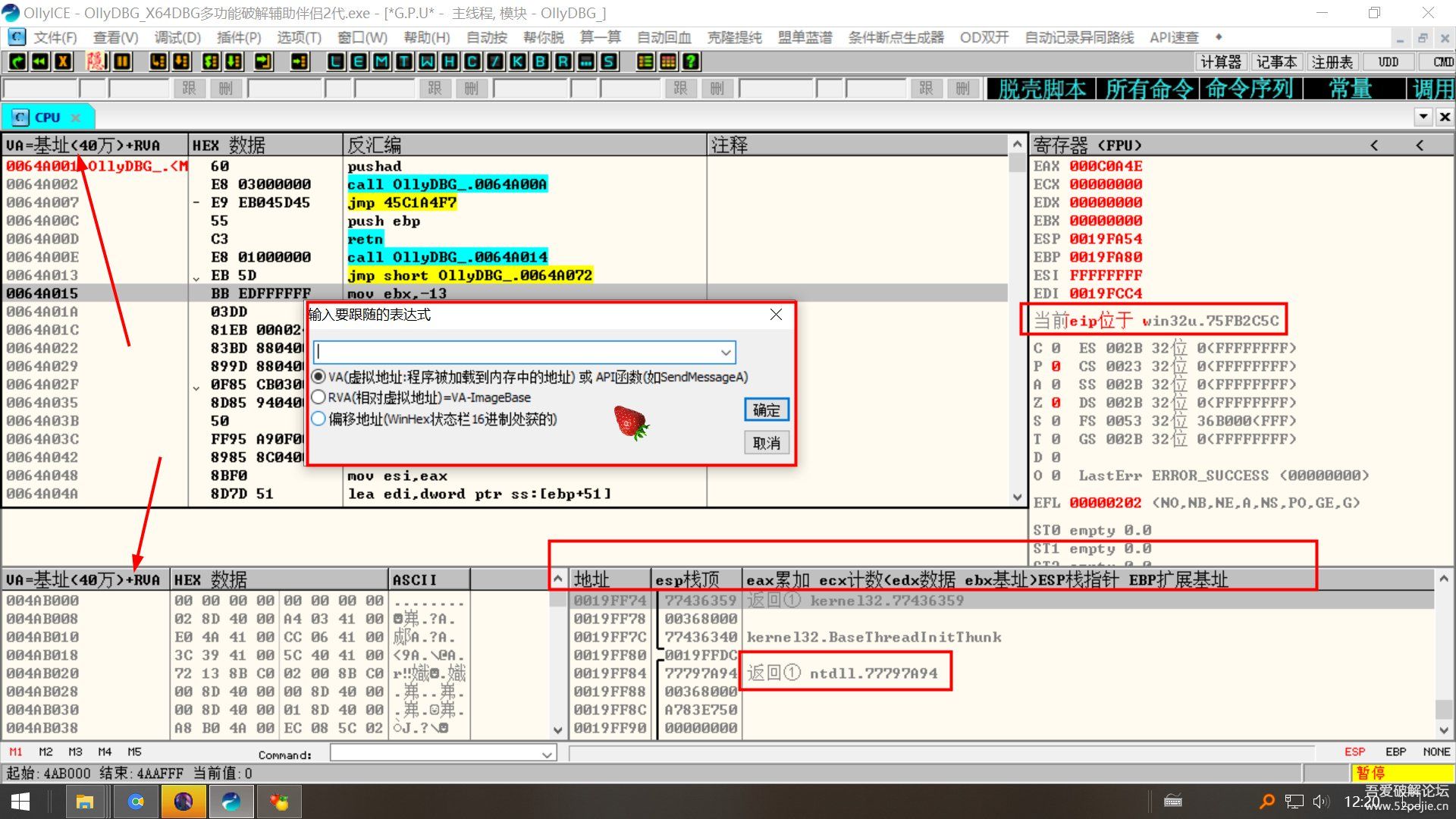Open the Call stack (K) icon

pos(518,61)
